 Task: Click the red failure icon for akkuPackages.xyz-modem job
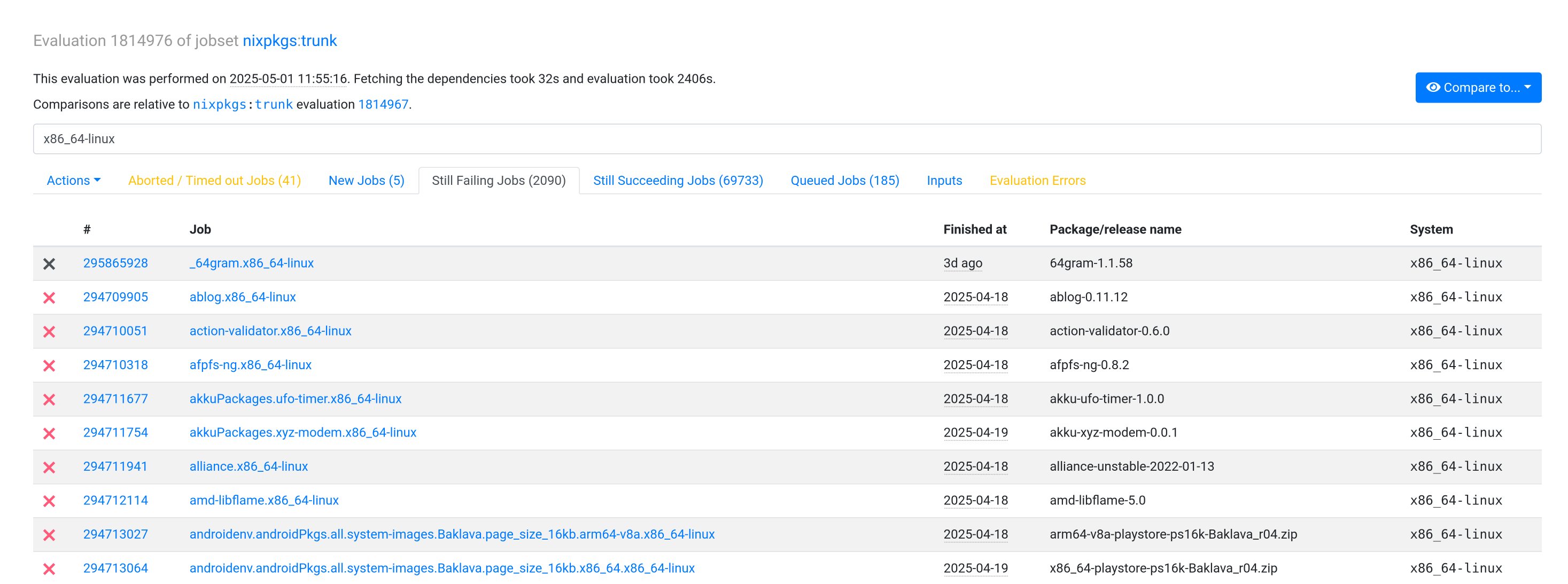[x=49, y=433]
